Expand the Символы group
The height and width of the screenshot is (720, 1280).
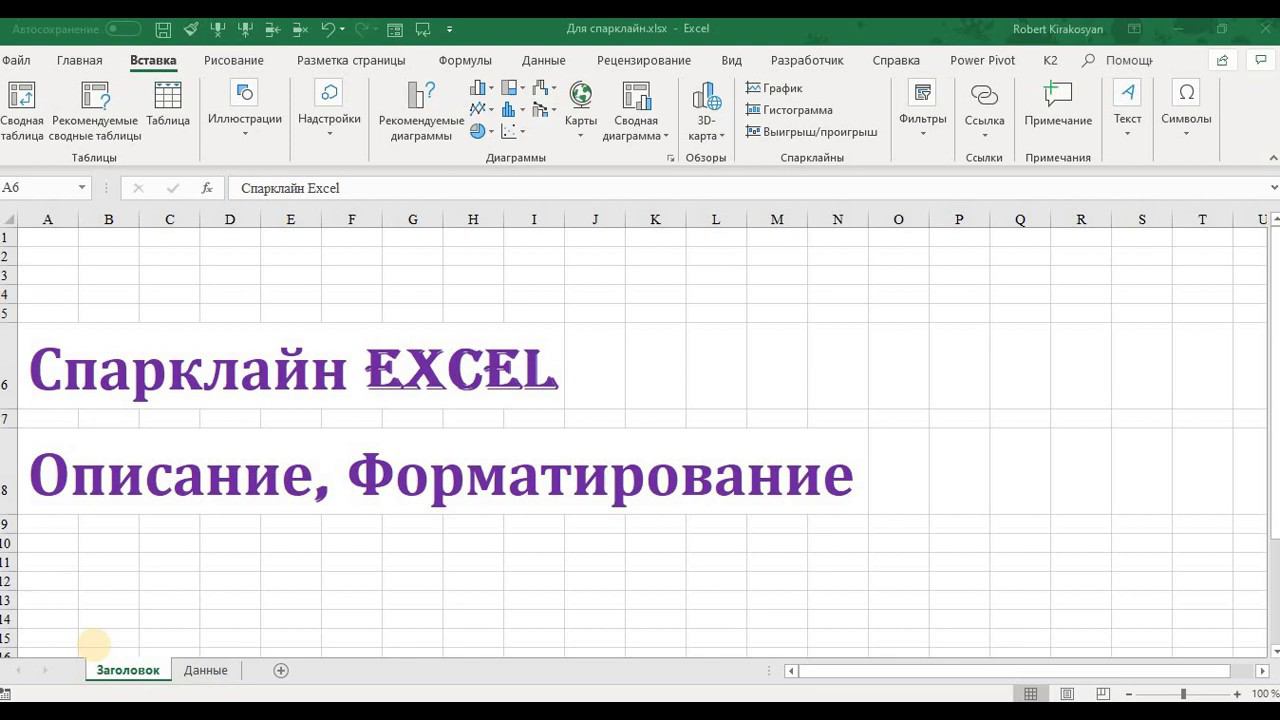pyautogui.click(x=1186, y=110)
